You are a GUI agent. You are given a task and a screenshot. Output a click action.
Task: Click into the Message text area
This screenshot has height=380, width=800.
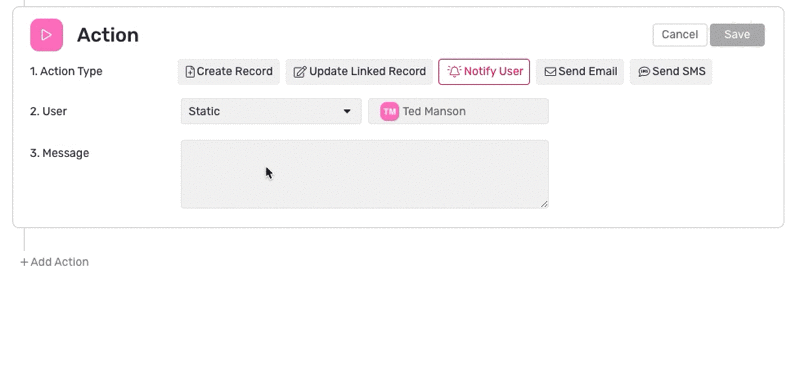point(365,174)
